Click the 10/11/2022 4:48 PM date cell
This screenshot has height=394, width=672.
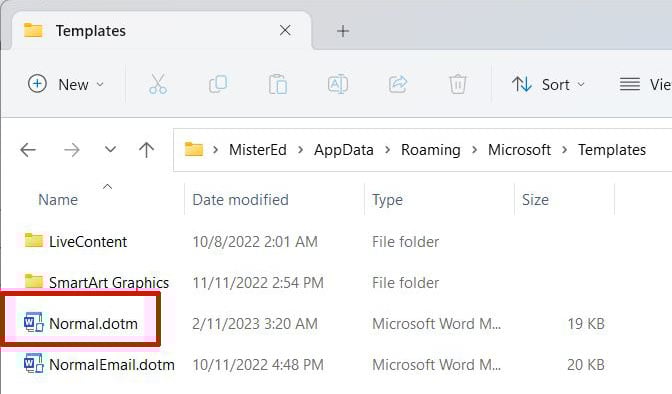[x=258, y=365]
